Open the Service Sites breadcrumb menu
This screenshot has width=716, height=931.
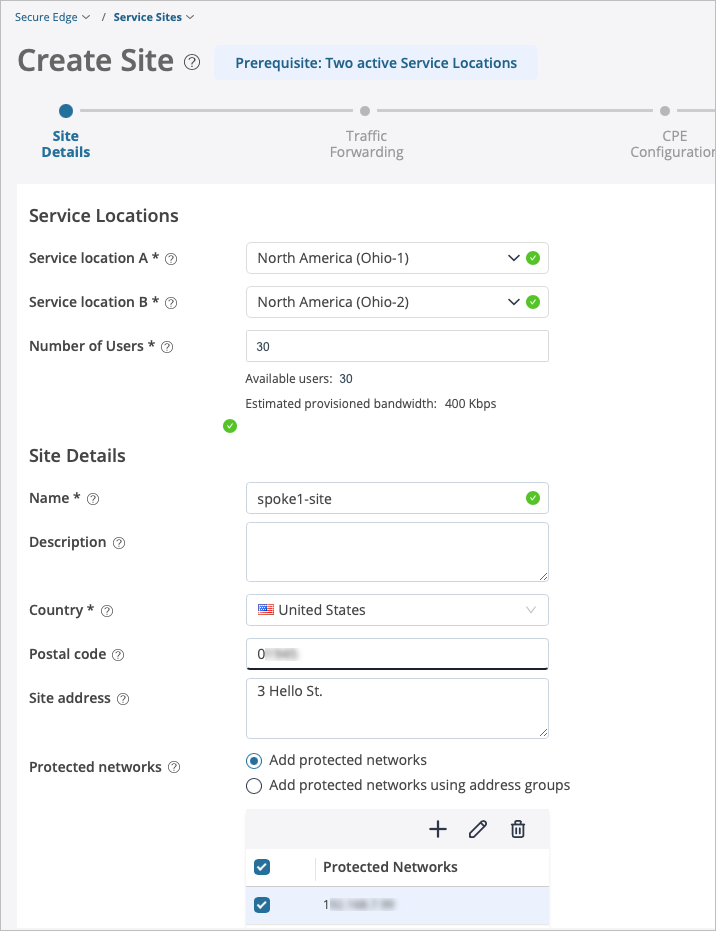[x=154, y=17]
